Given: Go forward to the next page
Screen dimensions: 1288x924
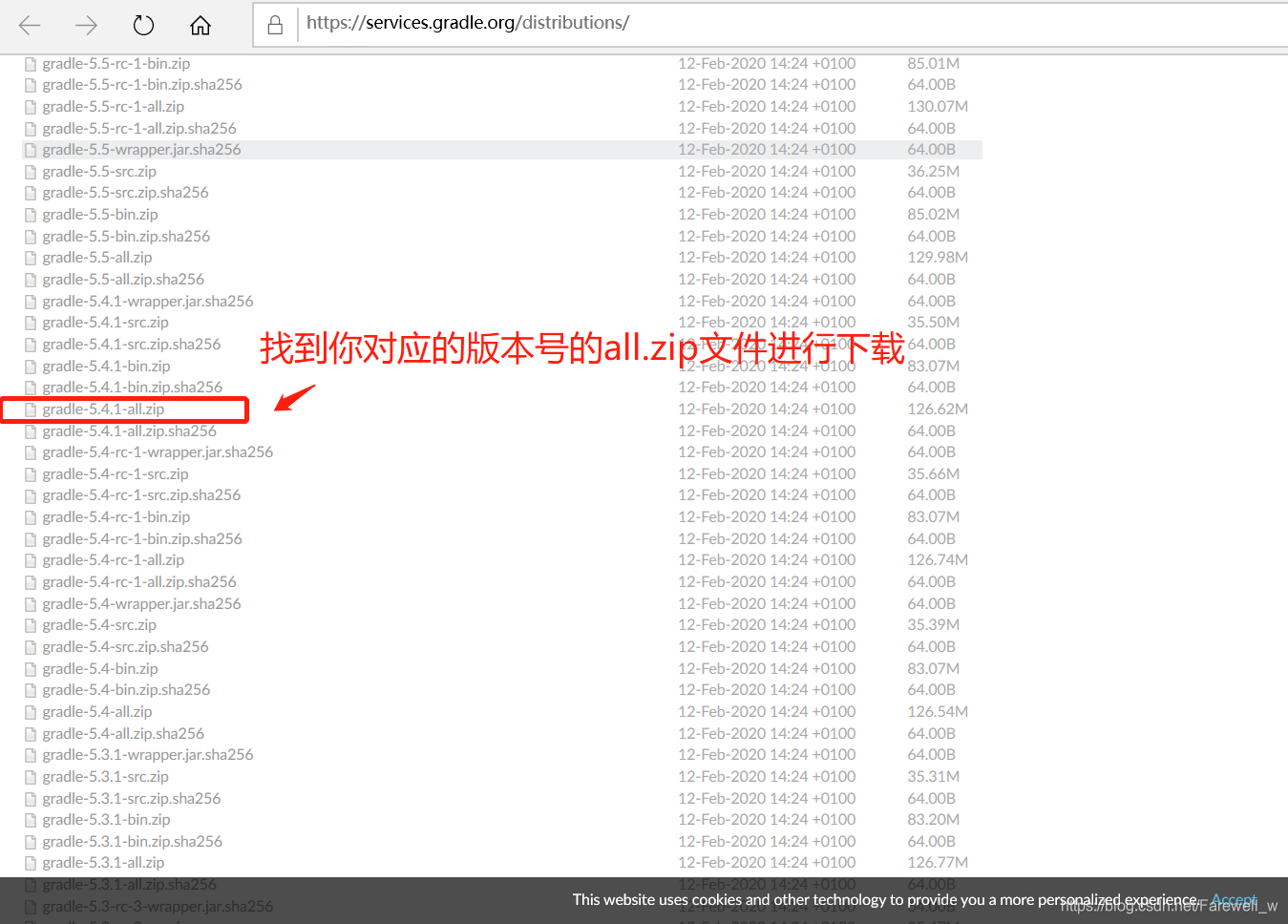Looking at the screenshot, I should [x=87, y=25].
